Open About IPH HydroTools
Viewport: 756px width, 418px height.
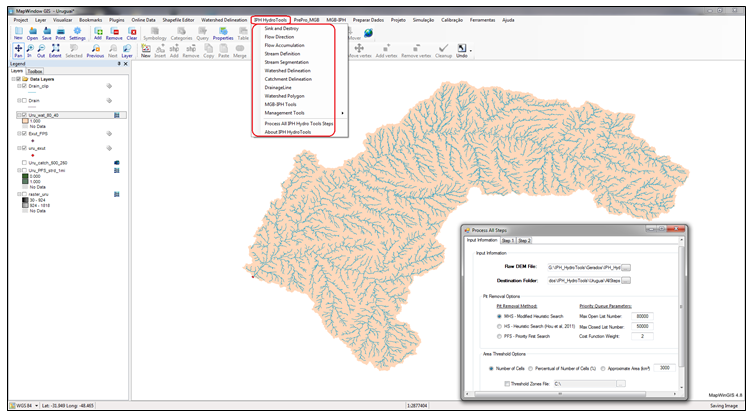pyautogui.click(x=288, y=132)
